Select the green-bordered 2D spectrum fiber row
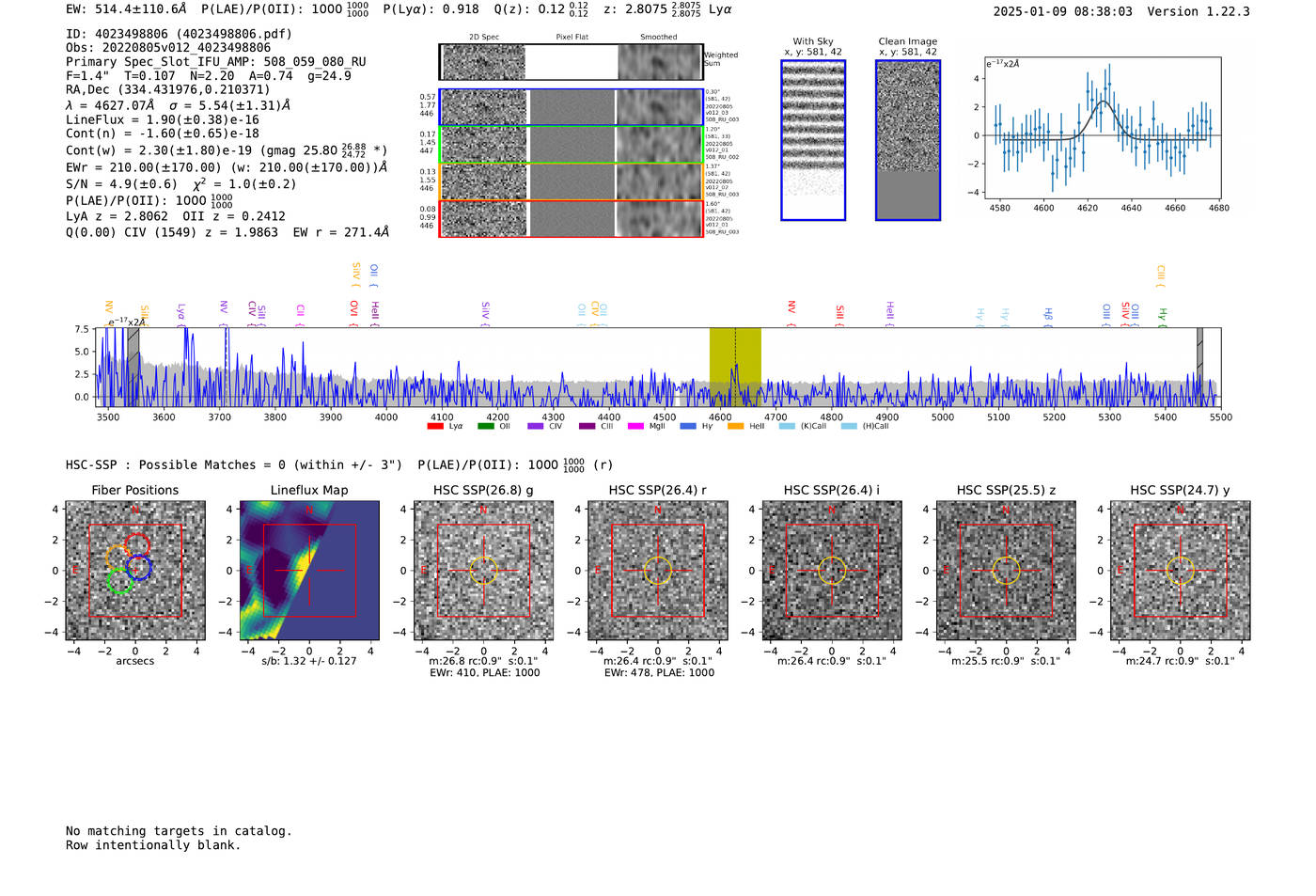The image size is (1316, 896). [572, 144]
